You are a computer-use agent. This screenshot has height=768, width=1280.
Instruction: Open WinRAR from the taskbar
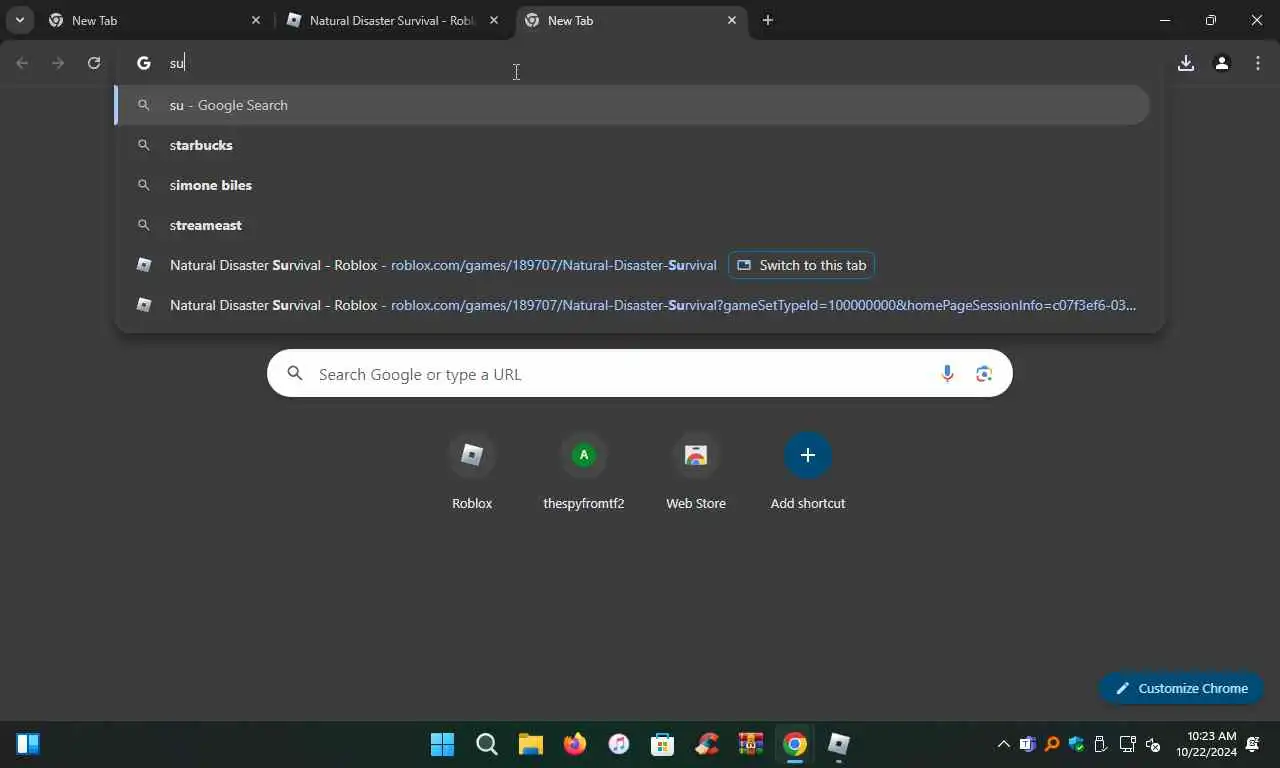coord(751,744)
